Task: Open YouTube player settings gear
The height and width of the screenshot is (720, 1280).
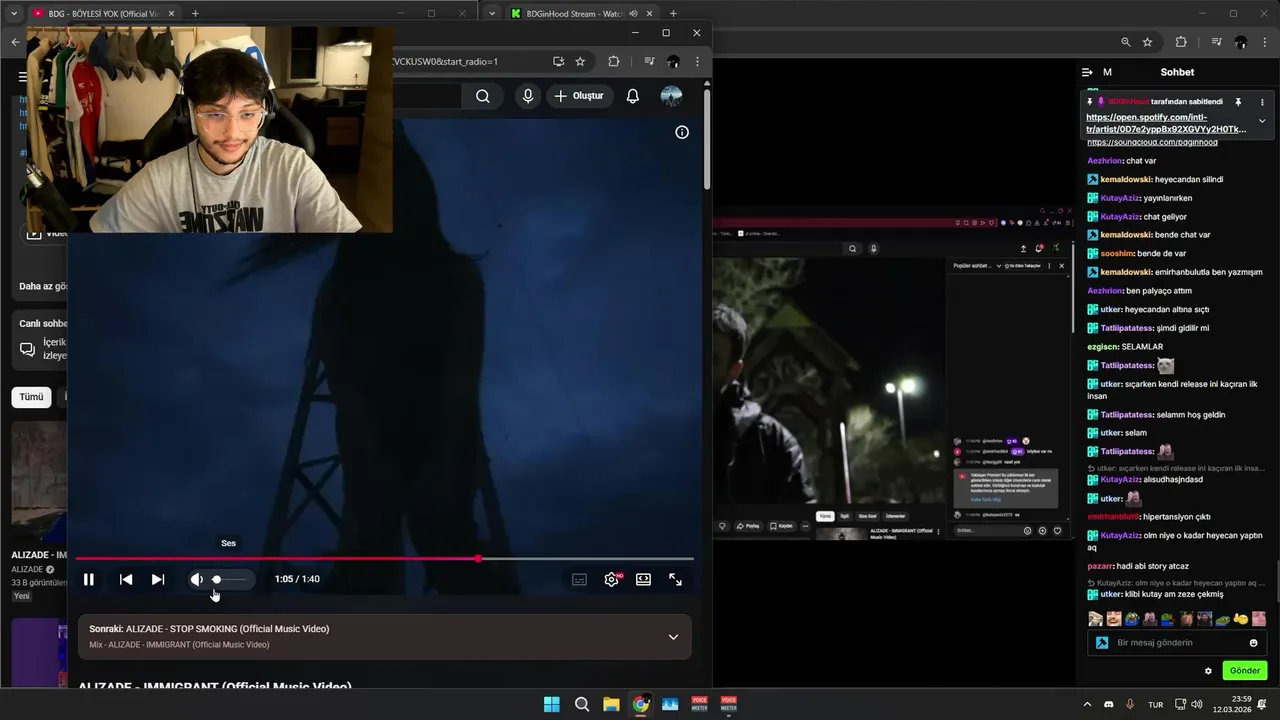Action: point(612,579)
